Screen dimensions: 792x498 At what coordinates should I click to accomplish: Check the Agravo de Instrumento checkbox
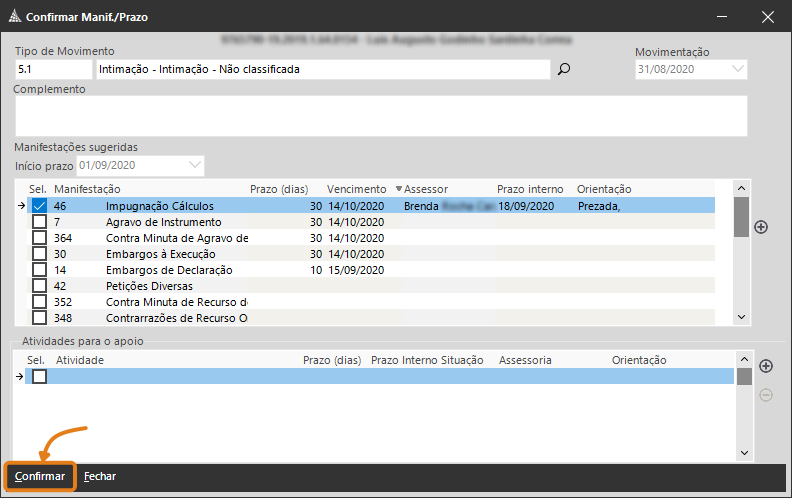click(x=39, y=222)
